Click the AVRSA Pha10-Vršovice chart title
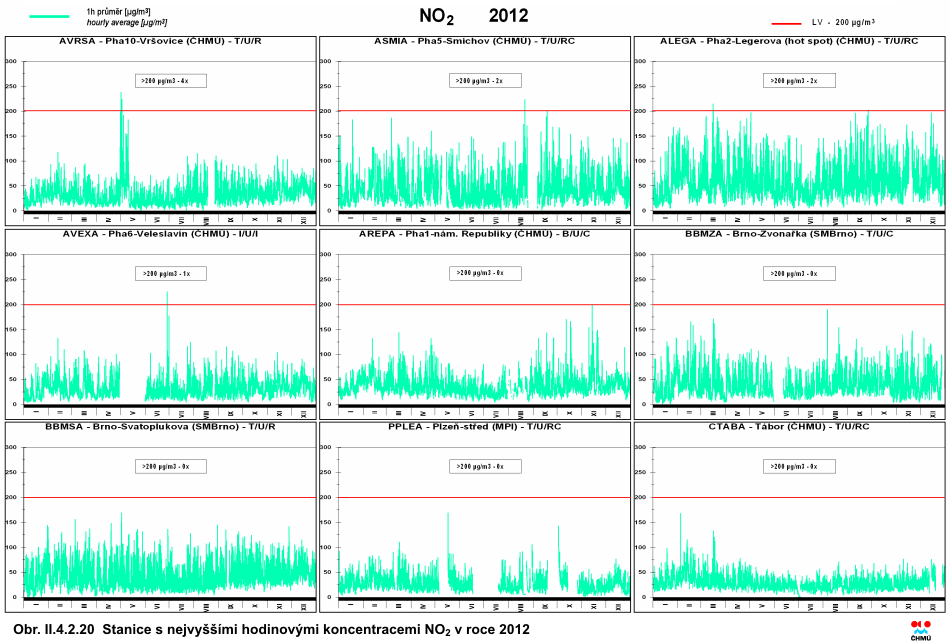 pyautogui.click(x=161, y=41)
